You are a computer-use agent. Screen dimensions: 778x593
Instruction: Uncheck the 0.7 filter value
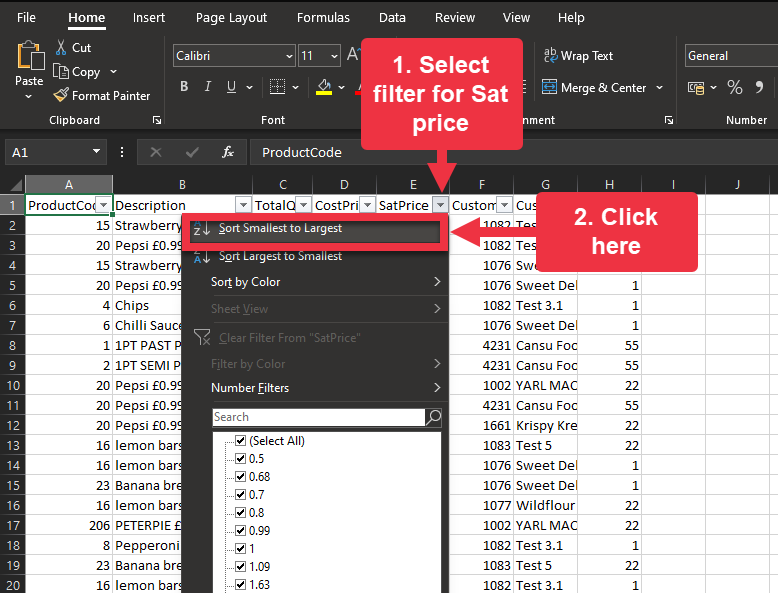tap(241, 495)
